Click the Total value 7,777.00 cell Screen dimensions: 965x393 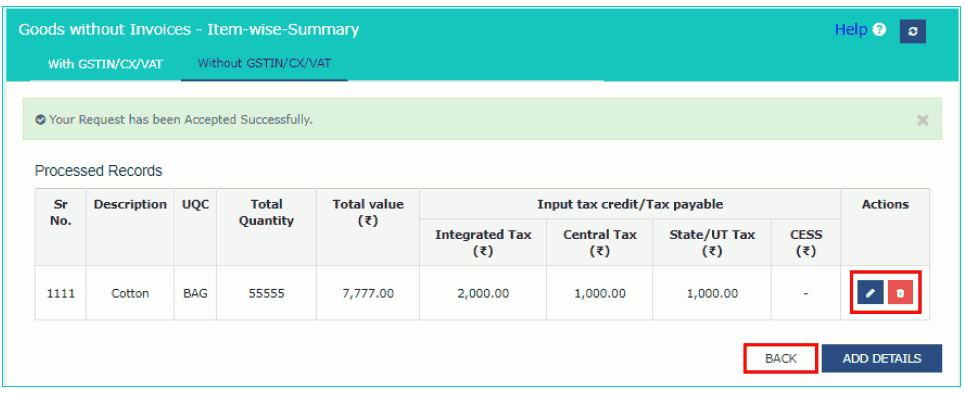point(368,293)
